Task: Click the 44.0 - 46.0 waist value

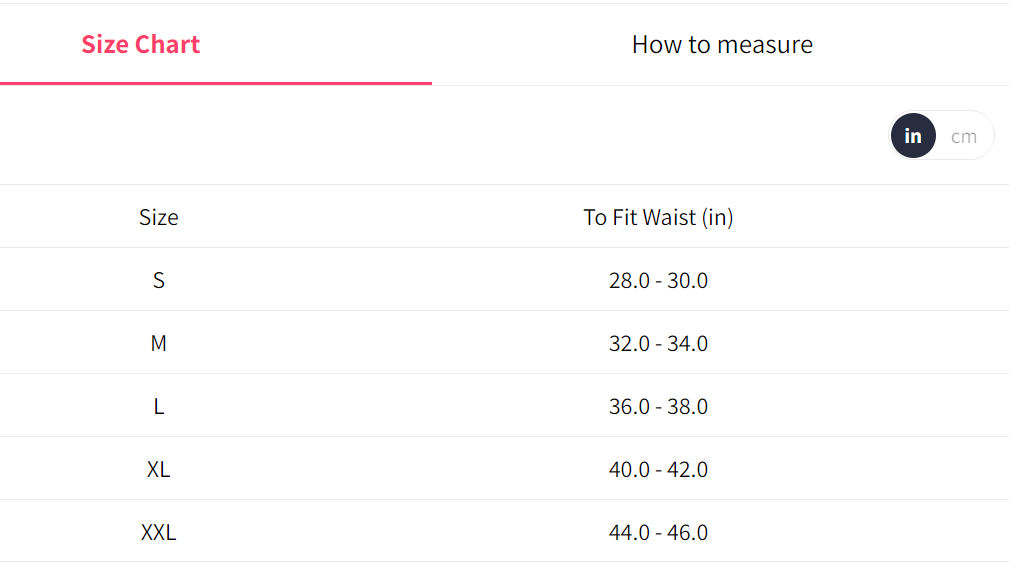Action: click(x=658, y=532)
